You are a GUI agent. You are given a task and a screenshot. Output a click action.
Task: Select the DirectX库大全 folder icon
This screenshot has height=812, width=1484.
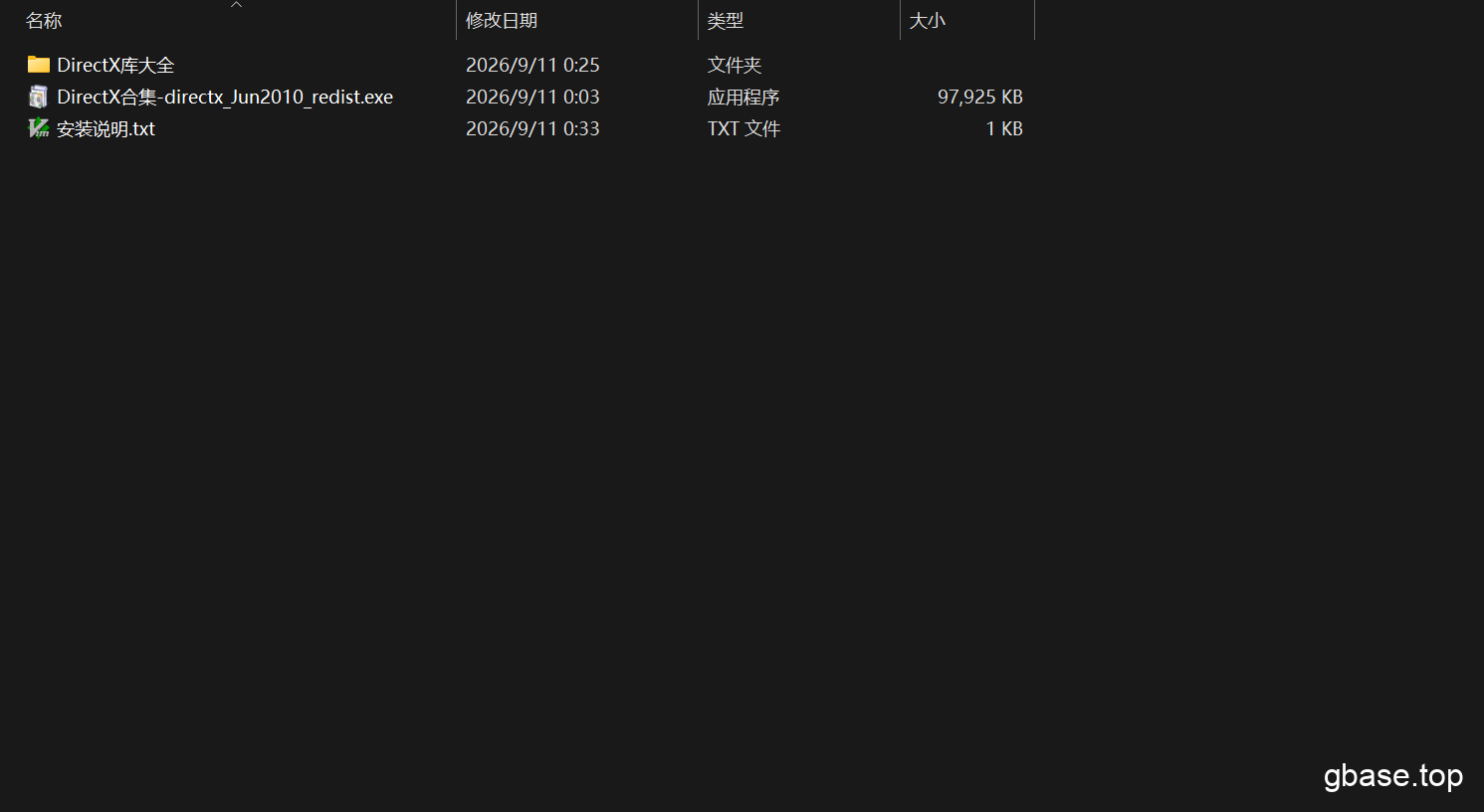(39, 65)
